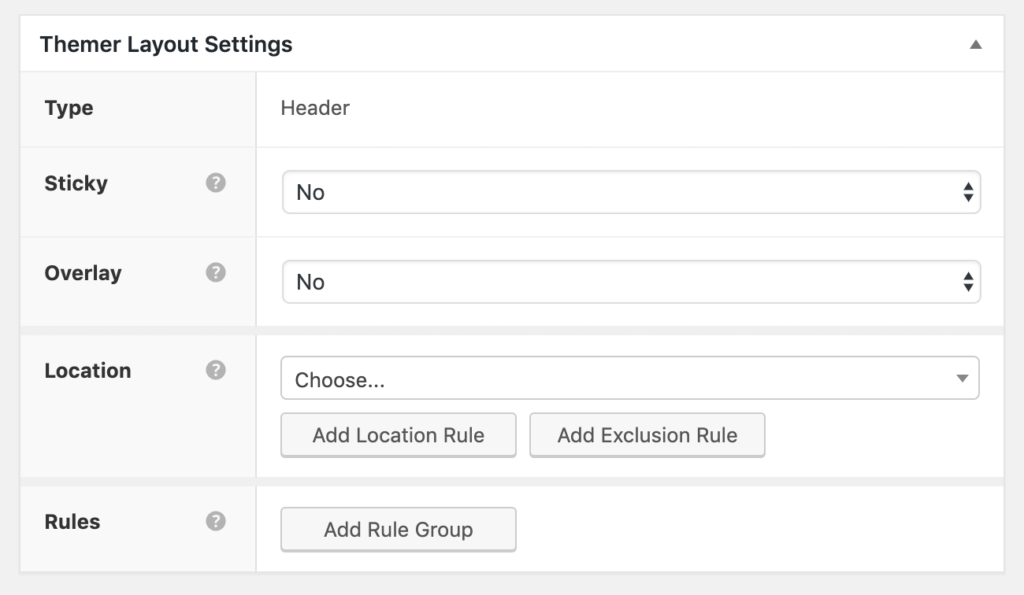Open the Overlay dropdown
The image size is (1024, 595).
pos(631,282)
